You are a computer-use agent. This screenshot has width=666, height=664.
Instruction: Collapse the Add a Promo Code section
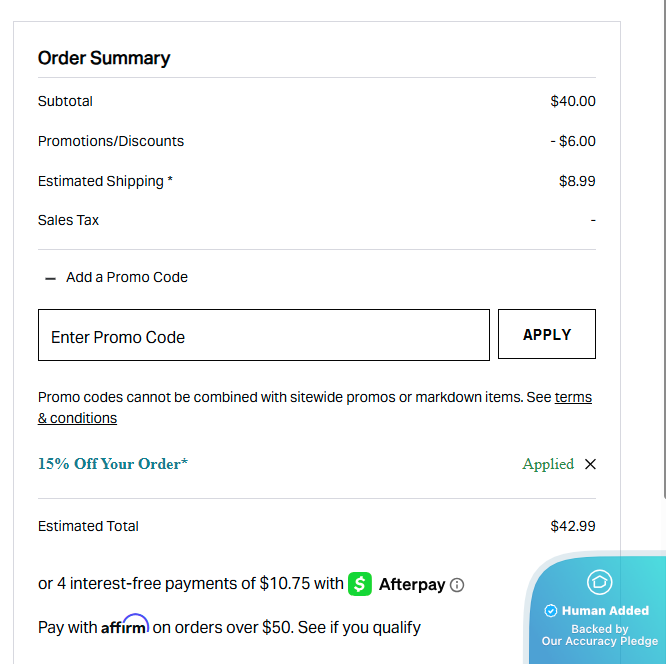coord(51,278)
